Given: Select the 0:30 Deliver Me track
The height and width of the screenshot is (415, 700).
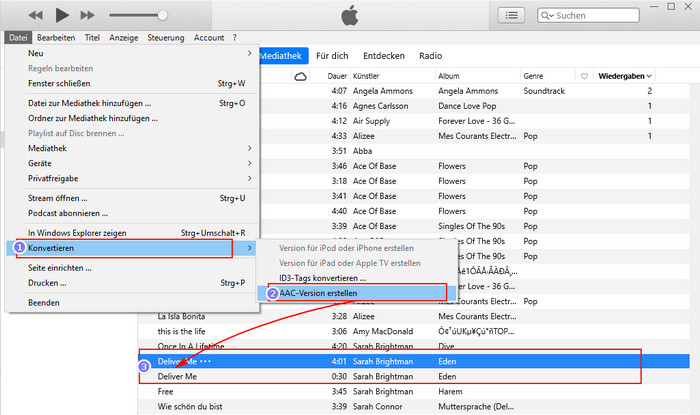Looking at the screenshot, I should point(413,377).
